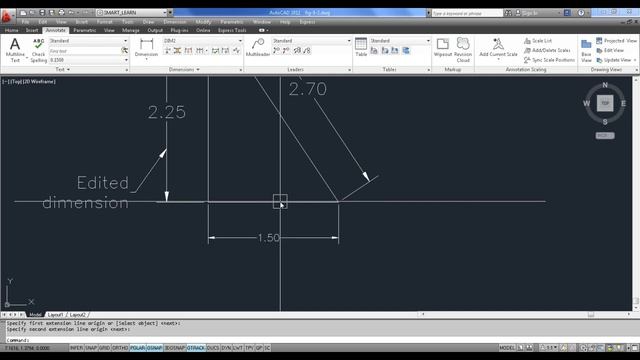Click Add/Delete Scales

coord(547,50)
